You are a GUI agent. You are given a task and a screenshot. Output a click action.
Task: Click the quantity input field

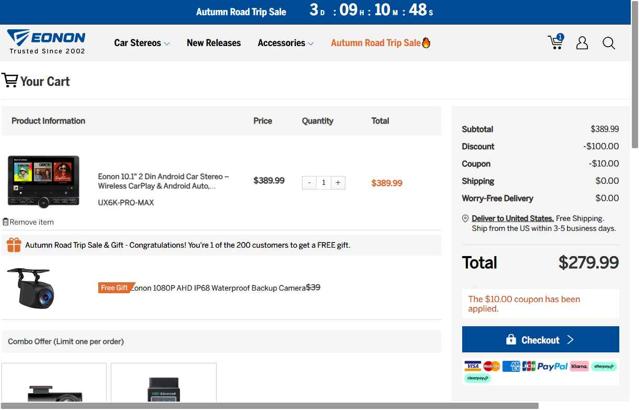click(324, 183)
